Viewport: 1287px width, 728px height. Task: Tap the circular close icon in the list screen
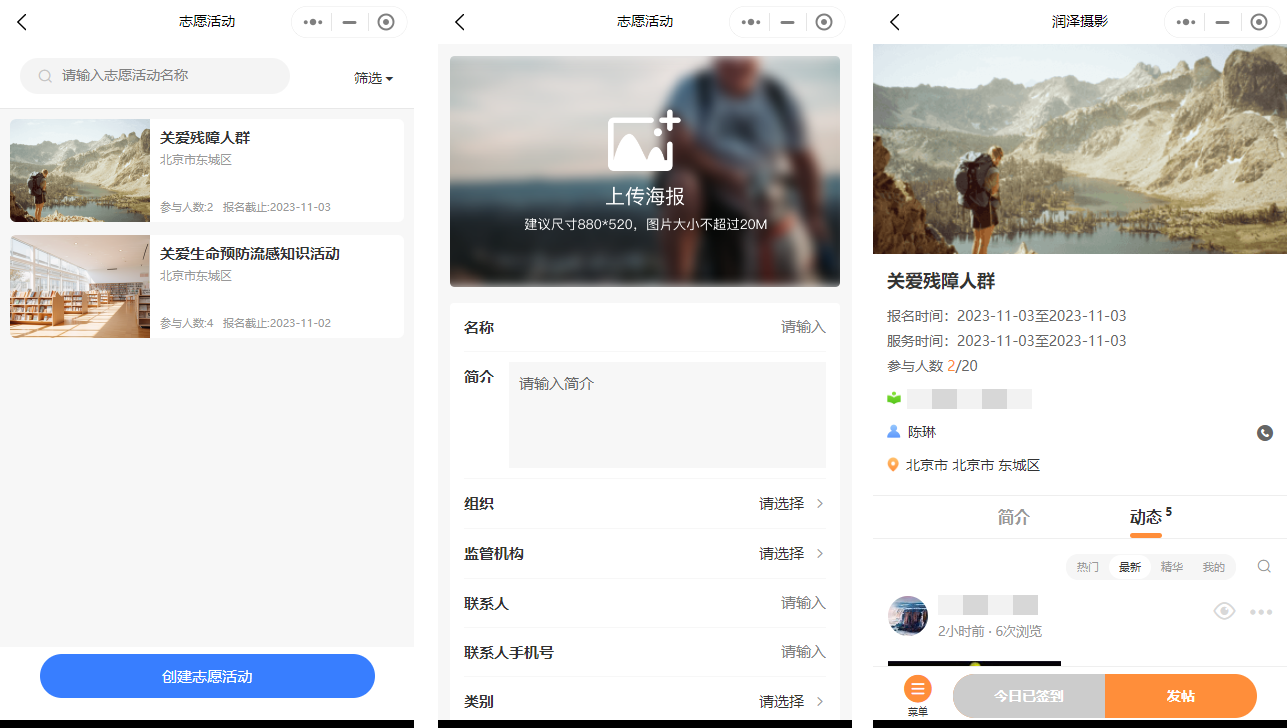pyautogui.click(x=387, y=22)
